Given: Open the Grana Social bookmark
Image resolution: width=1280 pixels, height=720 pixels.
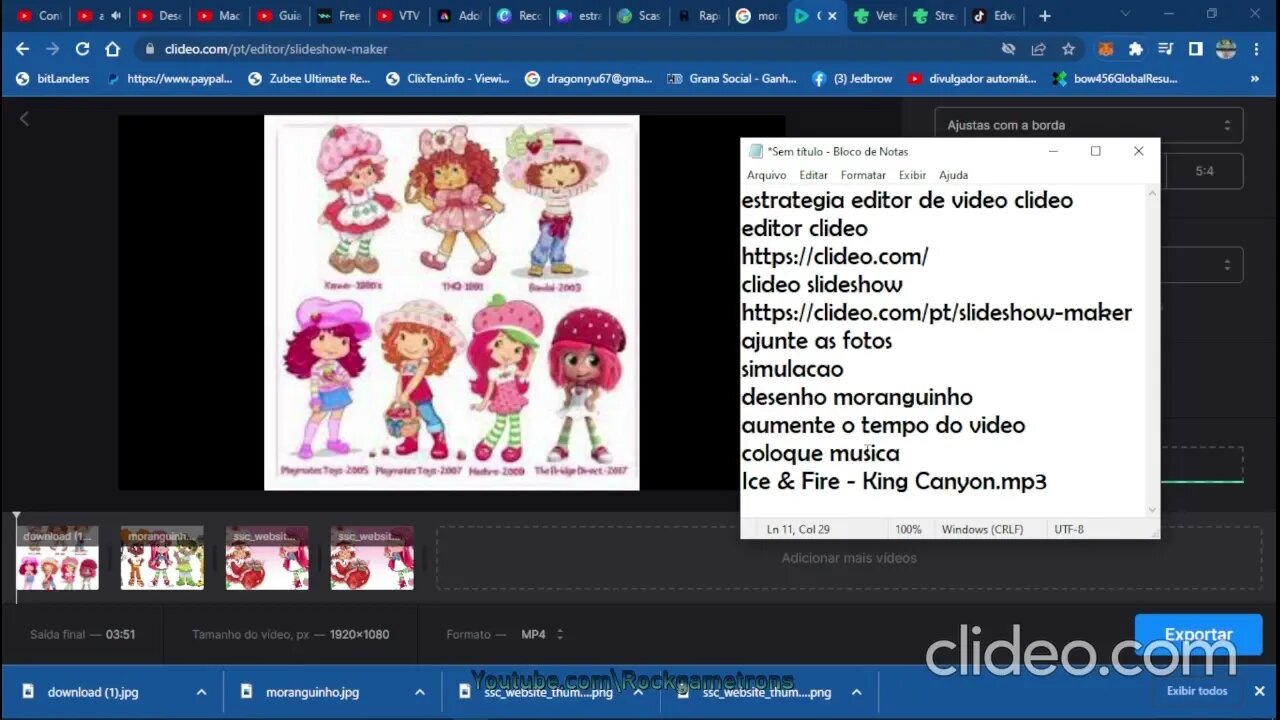Looking at the screenshot, I should pyautogui.click(x=731, y=78).
